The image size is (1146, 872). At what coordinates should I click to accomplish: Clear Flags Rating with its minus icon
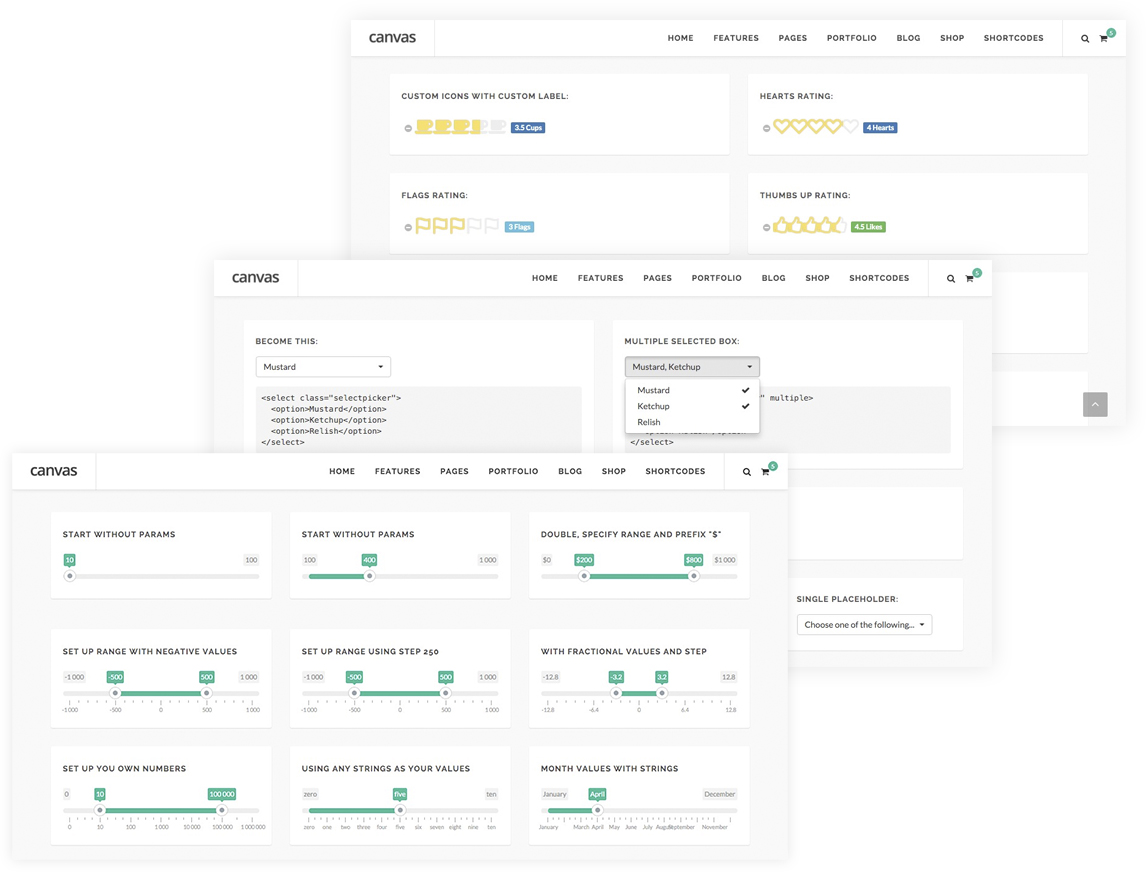pyautogui.click(x=408, y=228)
